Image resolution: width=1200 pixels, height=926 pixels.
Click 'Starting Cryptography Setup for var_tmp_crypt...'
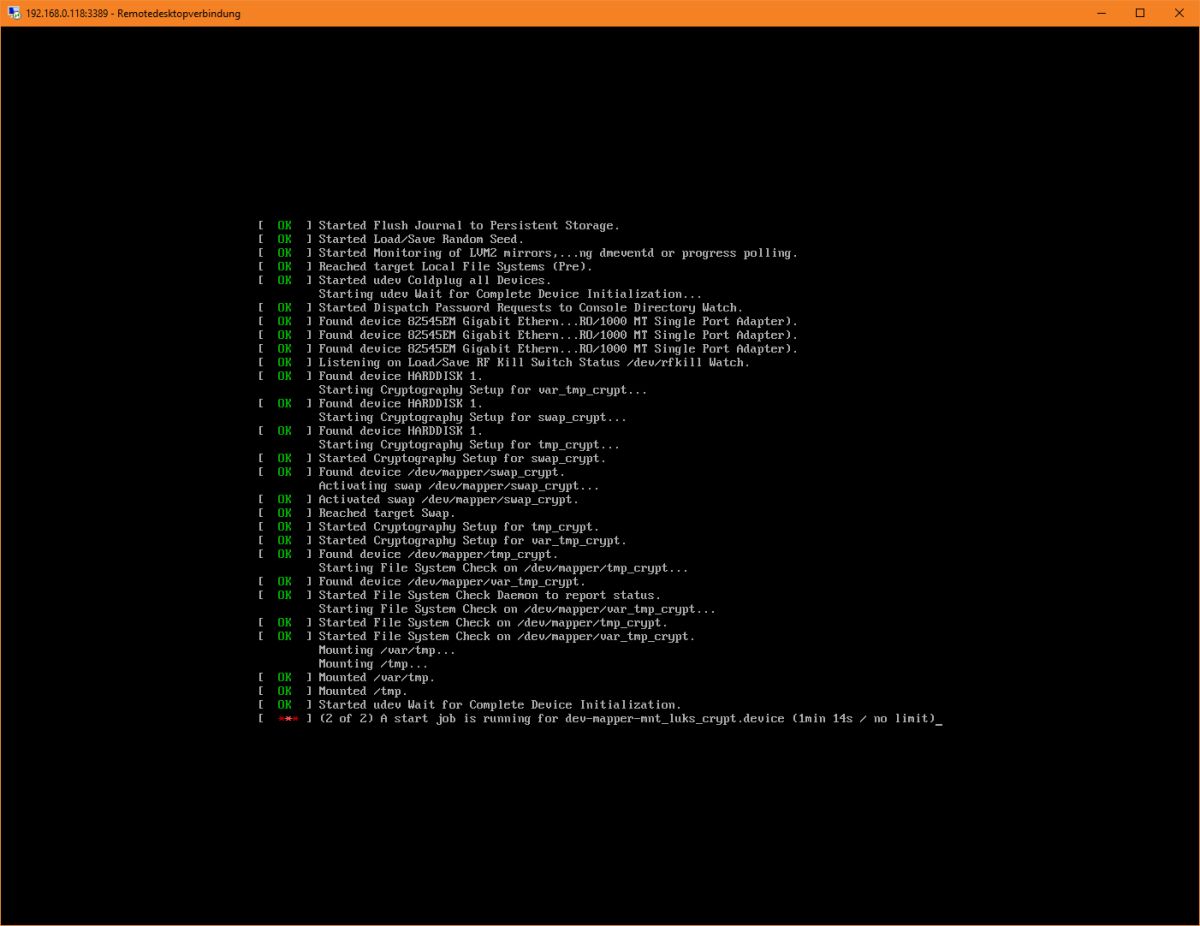[x=483, y=390]
